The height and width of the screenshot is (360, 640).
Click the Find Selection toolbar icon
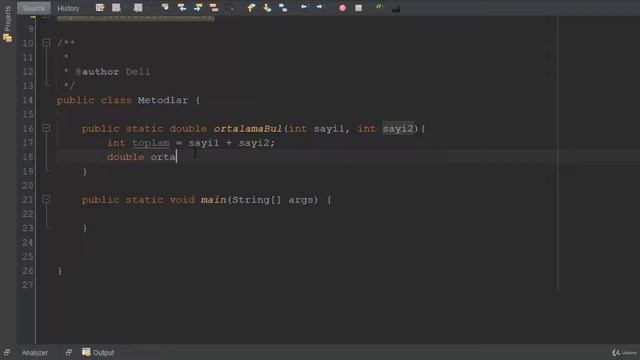165,8
